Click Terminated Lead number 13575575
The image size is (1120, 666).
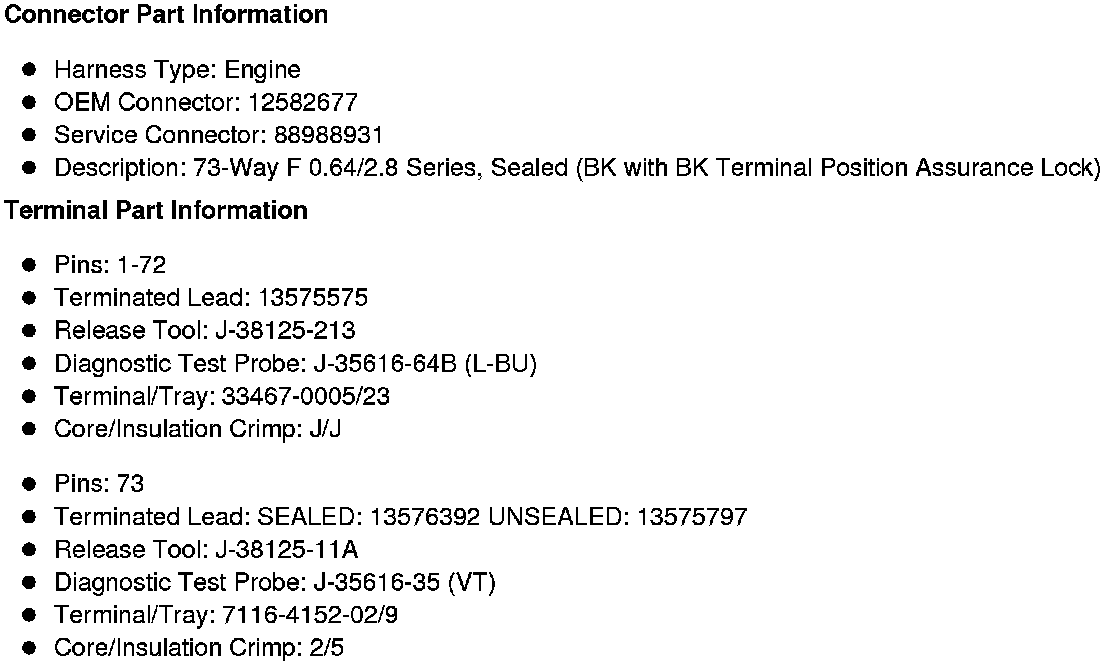coord(313,298)
